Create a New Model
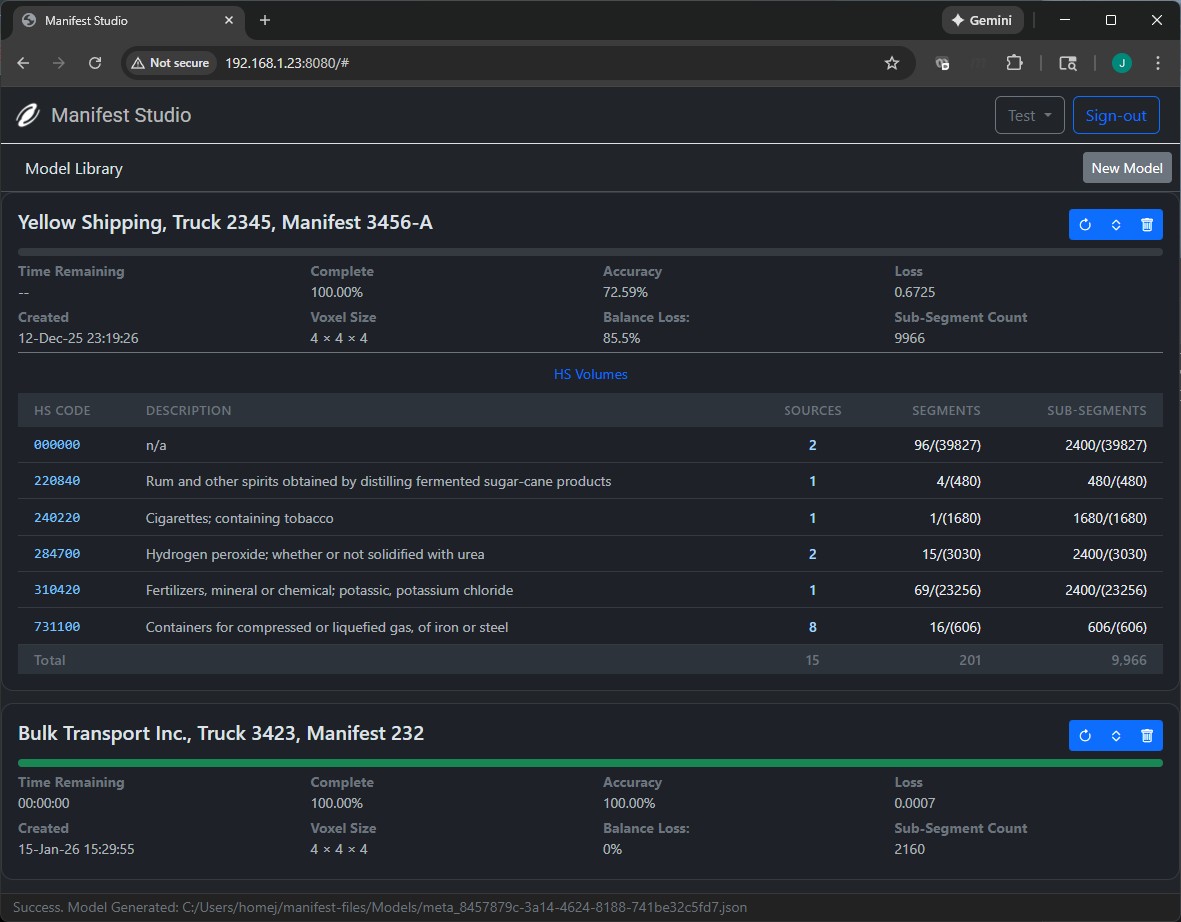 [x=1126, y=168]
